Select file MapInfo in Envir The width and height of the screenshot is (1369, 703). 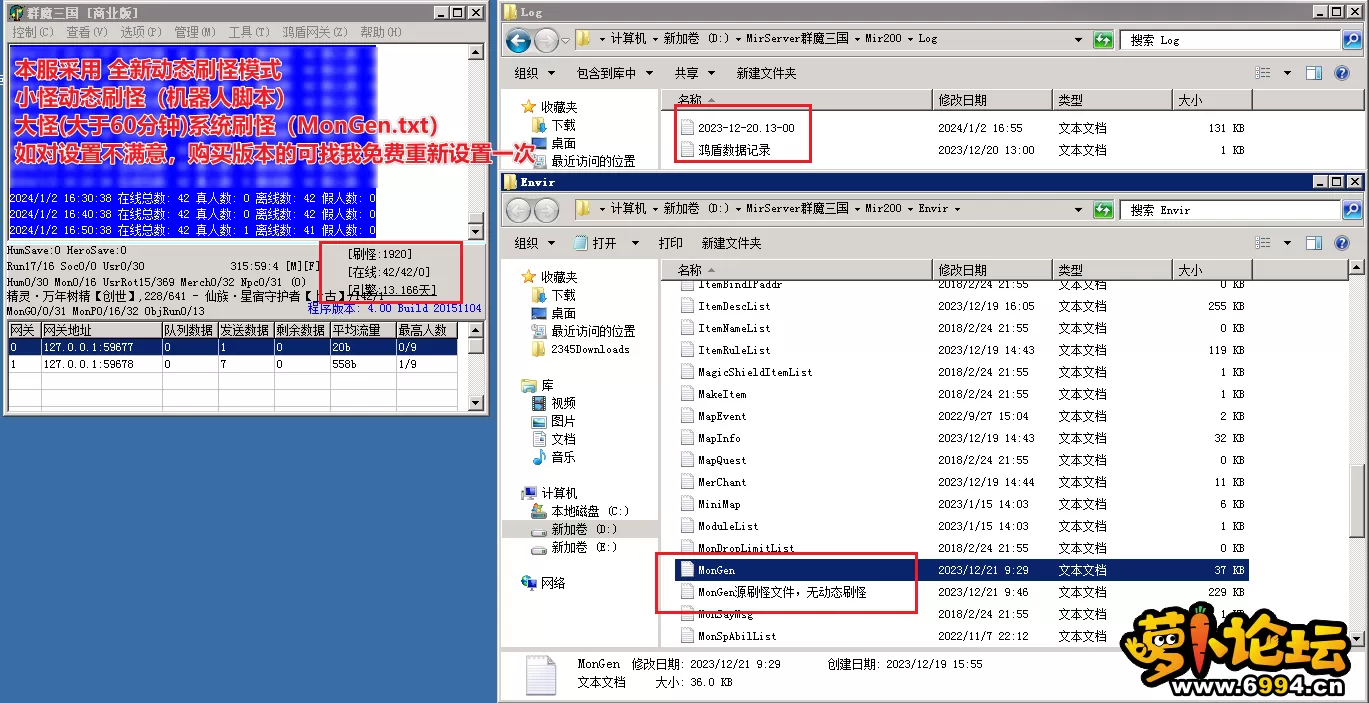tap(710, 438)
